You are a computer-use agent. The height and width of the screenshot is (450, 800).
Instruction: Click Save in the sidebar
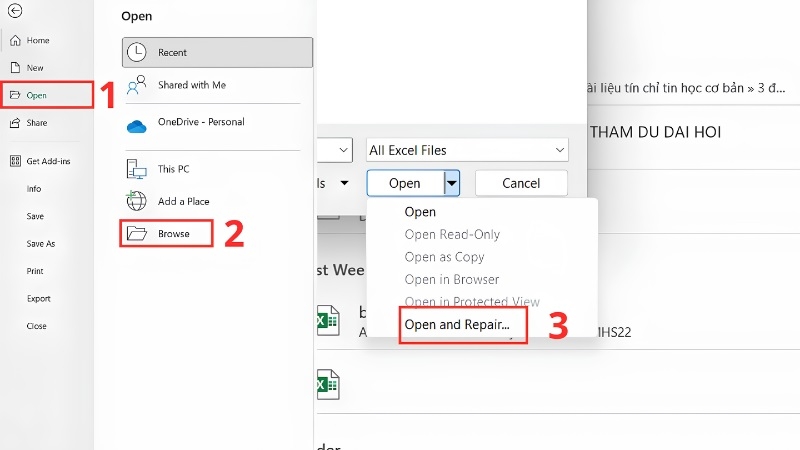pos(35,216)
